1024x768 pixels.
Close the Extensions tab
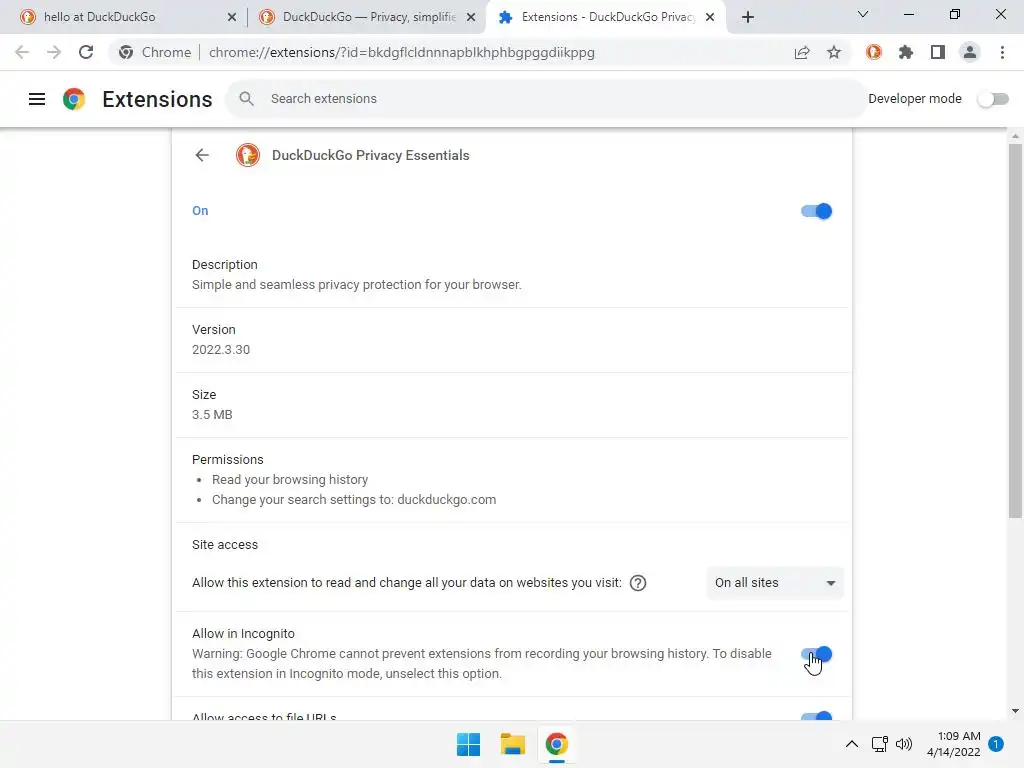tap(710, 17)
